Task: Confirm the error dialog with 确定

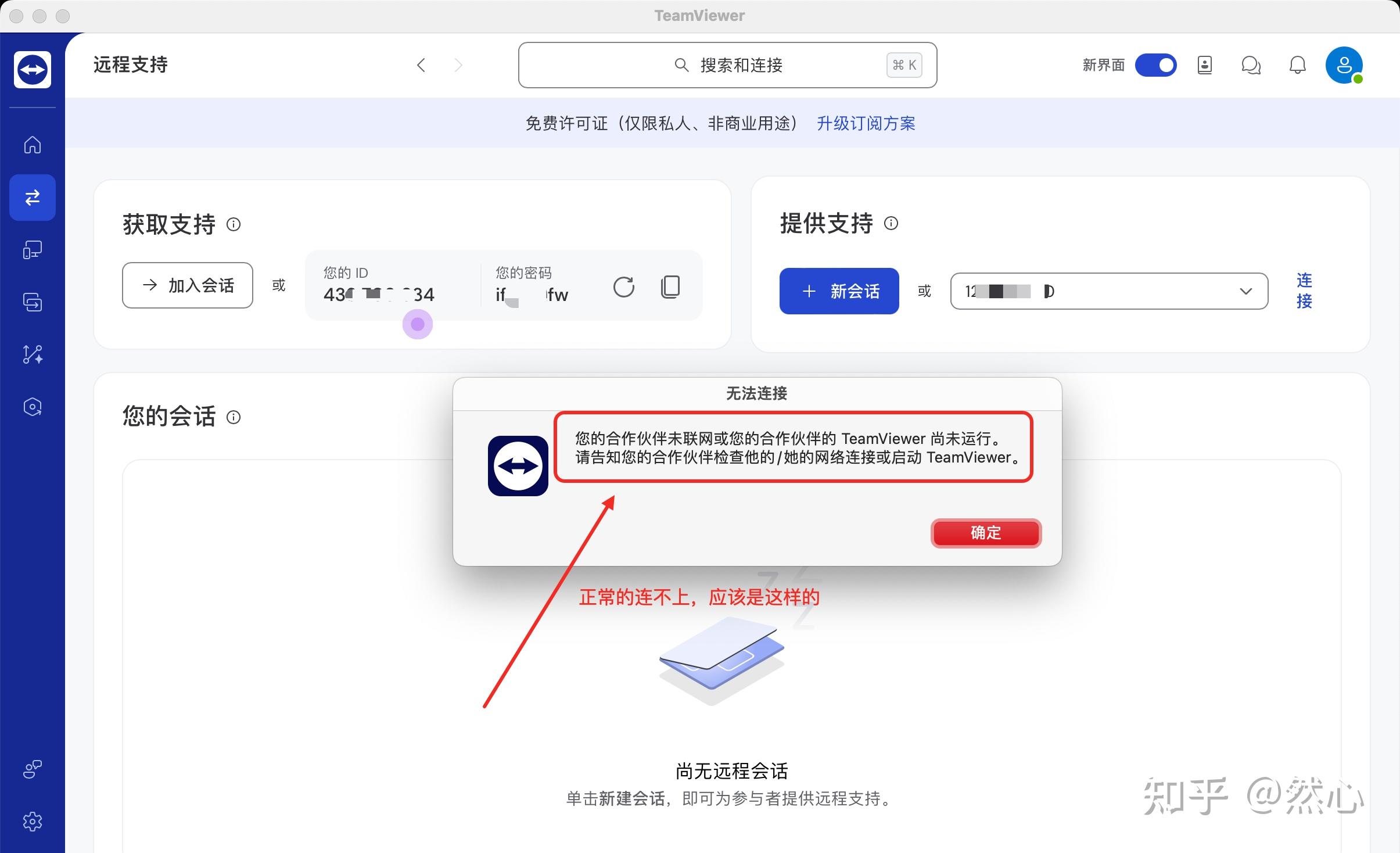Action: click(985, 533)
